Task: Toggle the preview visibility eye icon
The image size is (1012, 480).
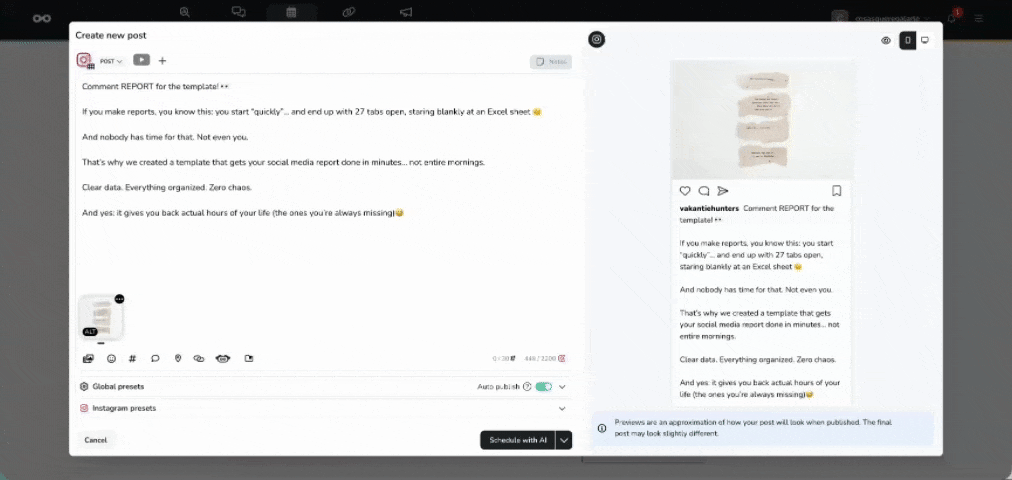Action: 886,41
